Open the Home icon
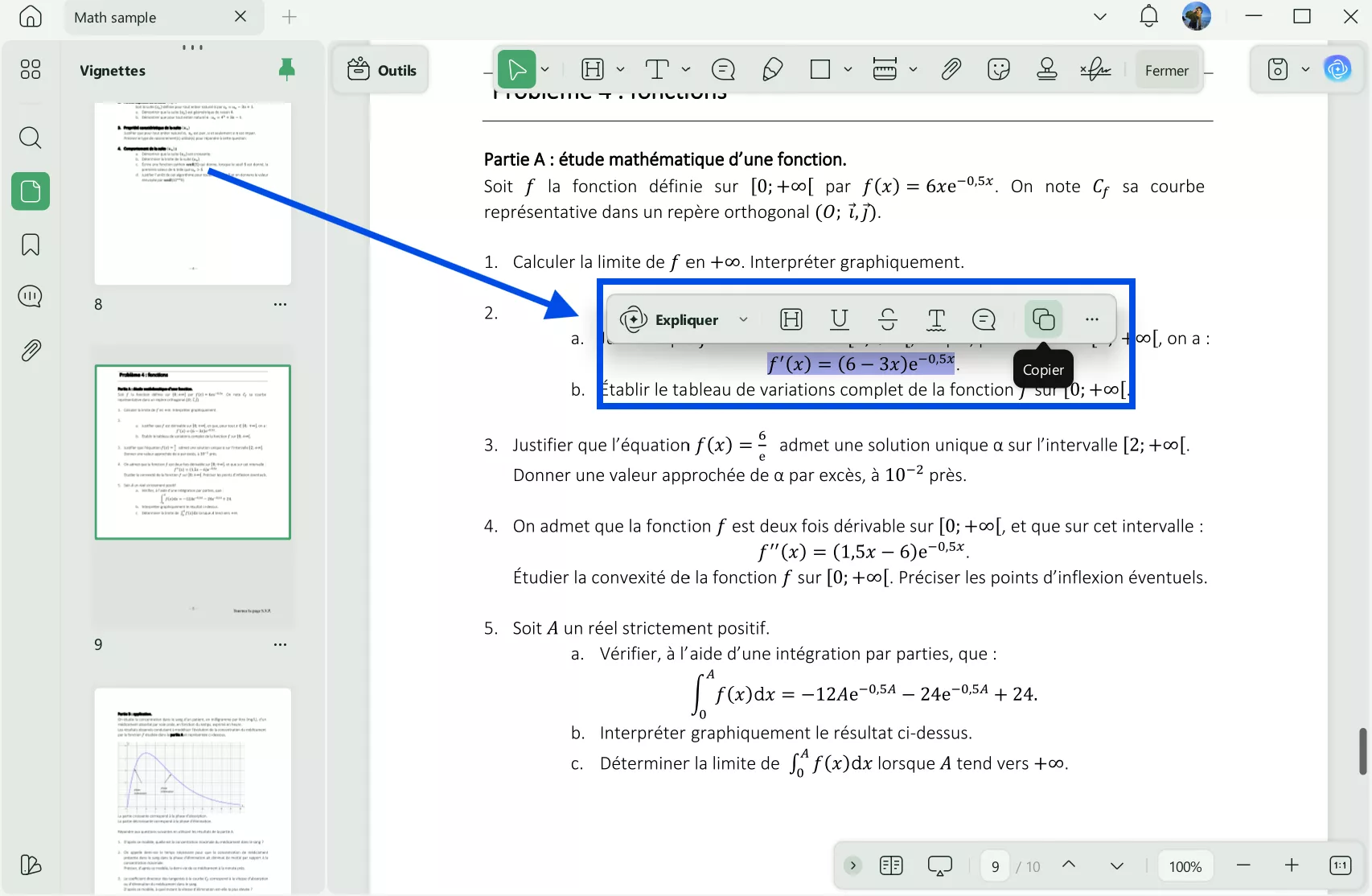Viewport: 1372px width, 896px height. (x=31, y=17)
